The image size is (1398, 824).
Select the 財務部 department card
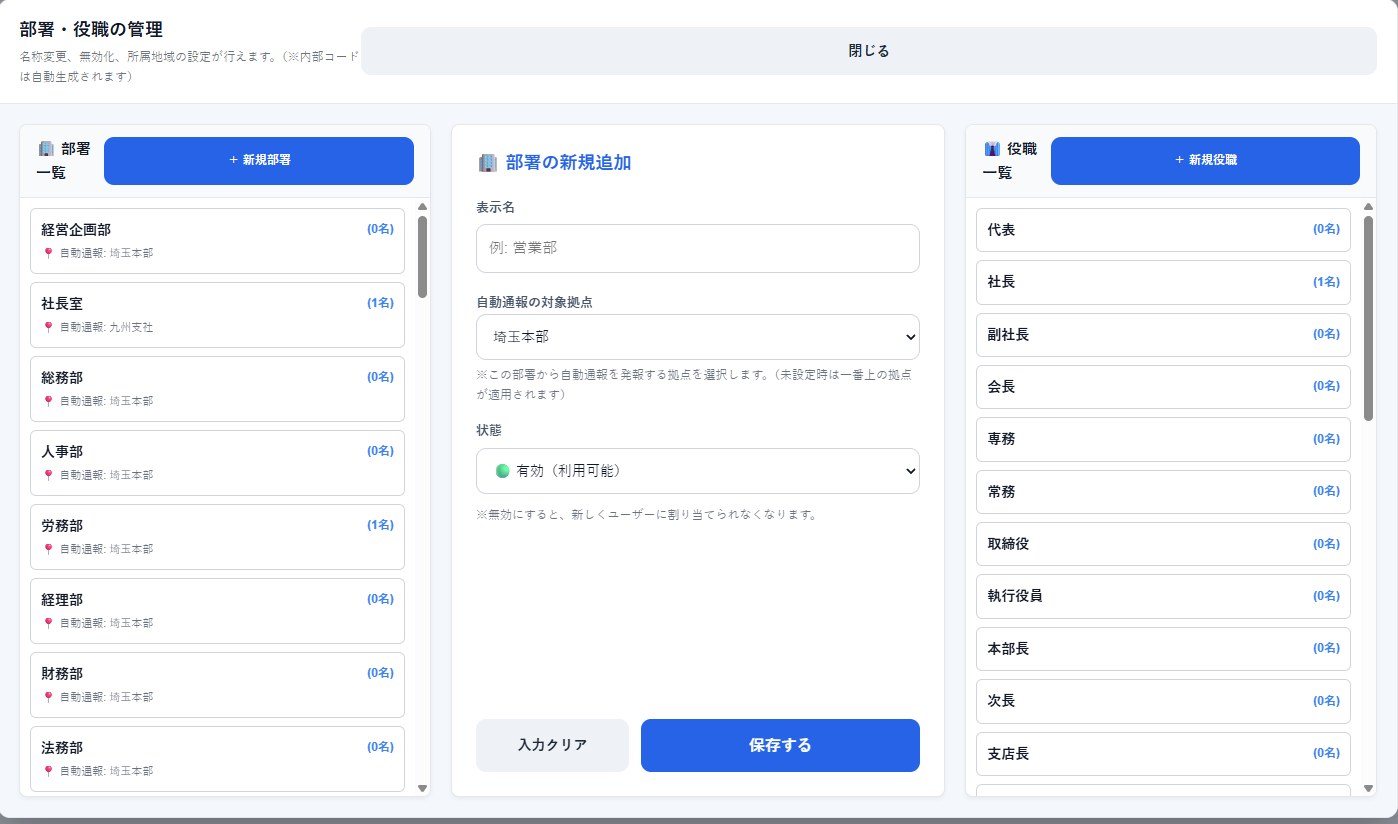217,685
